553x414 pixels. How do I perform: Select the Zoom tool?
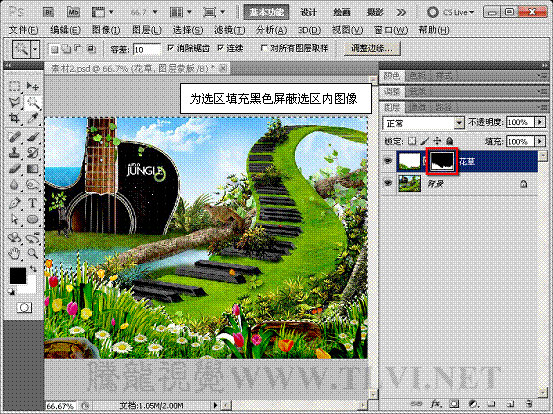(x=32, y=253)
